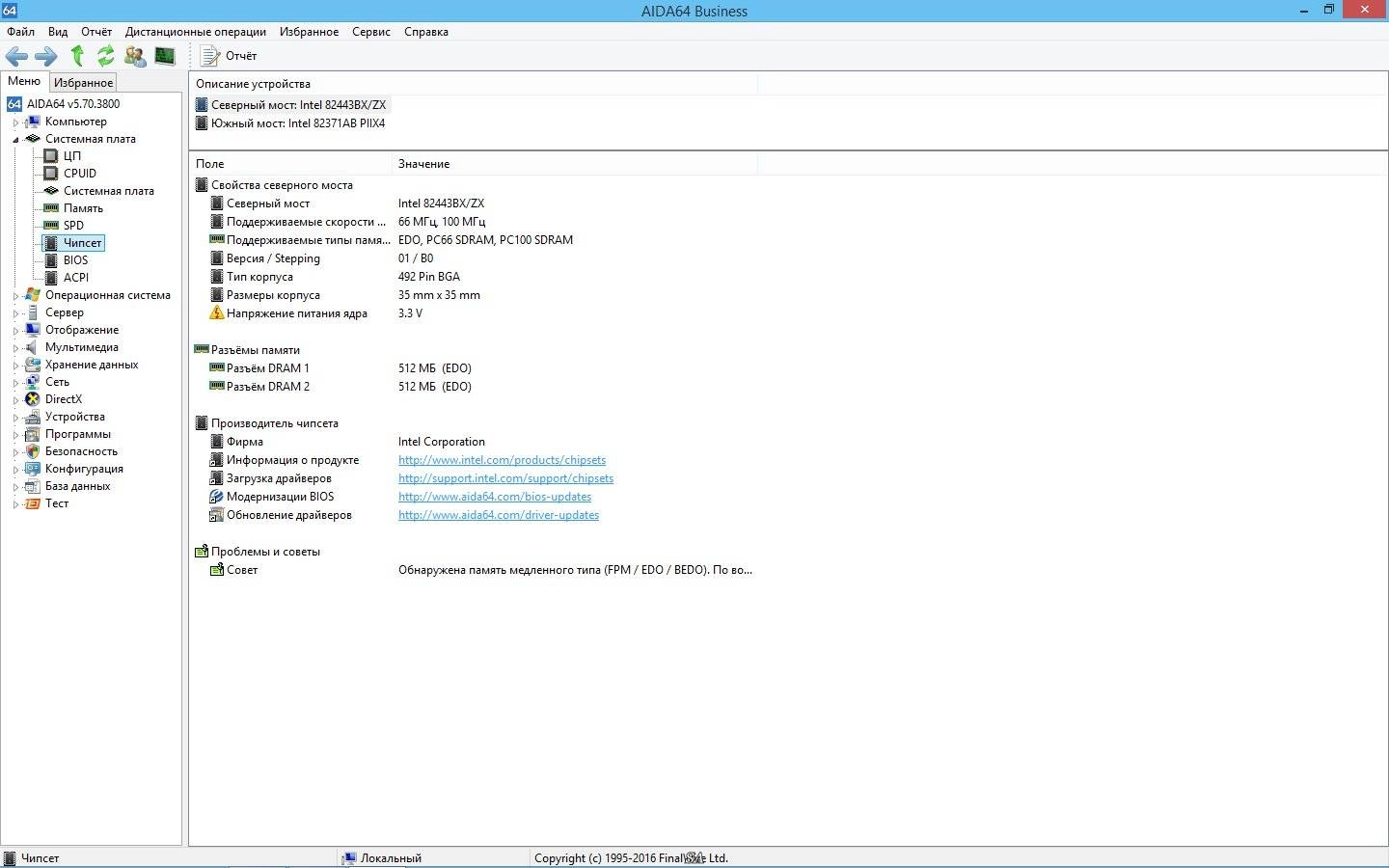Open the aida64.com/driver-updates link
Screen dimensions: 1389x868
pyautogui.click(x=499, y=515)
